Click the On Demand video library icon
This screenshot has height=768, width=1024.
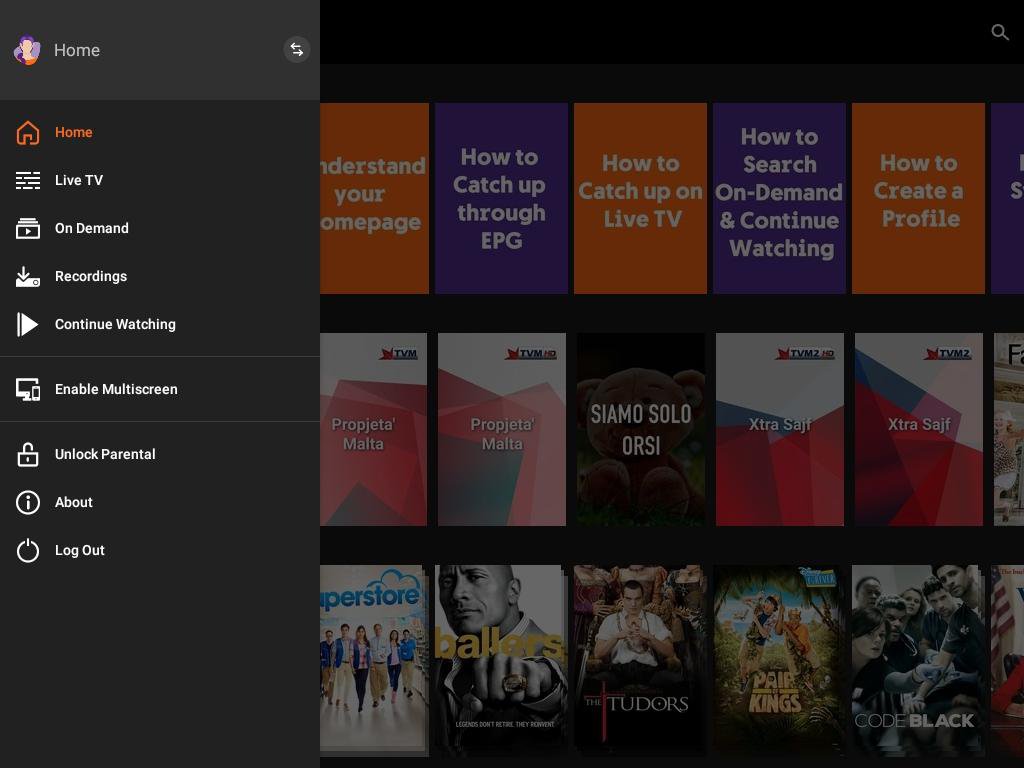[27, 229]
